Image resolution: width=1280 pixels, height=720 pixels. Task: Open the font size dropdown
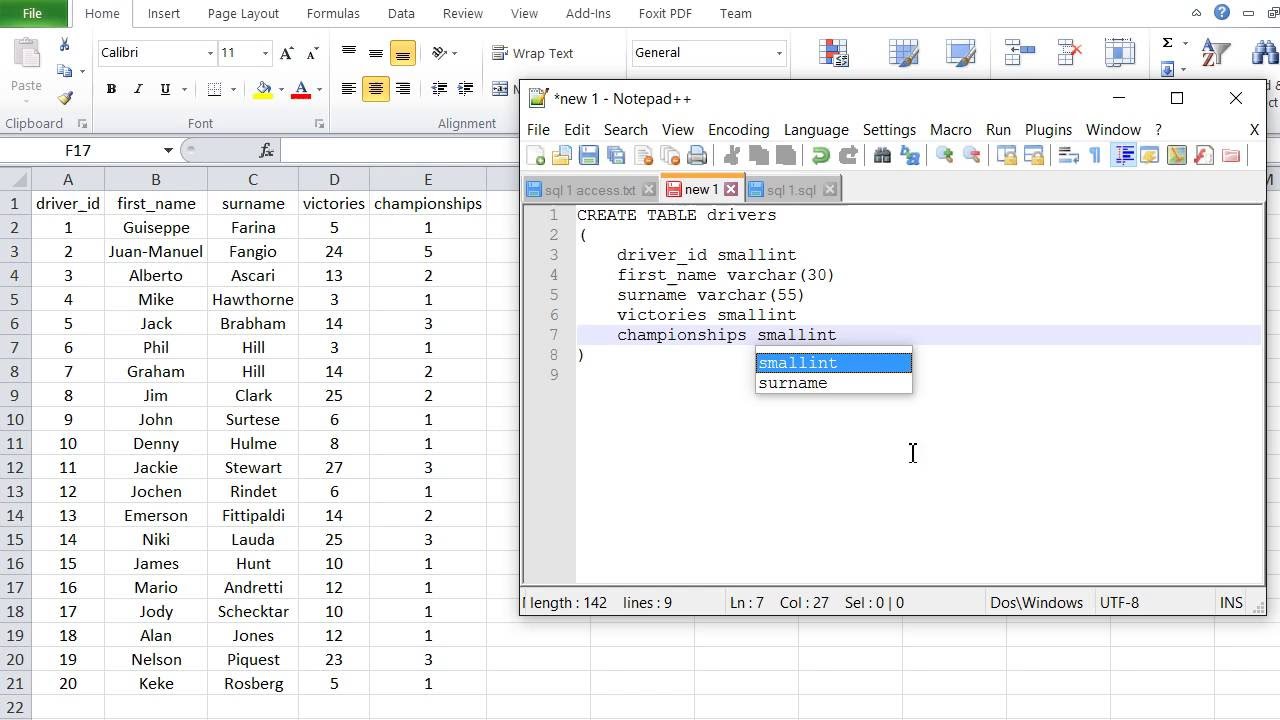[x=265, y=53]
